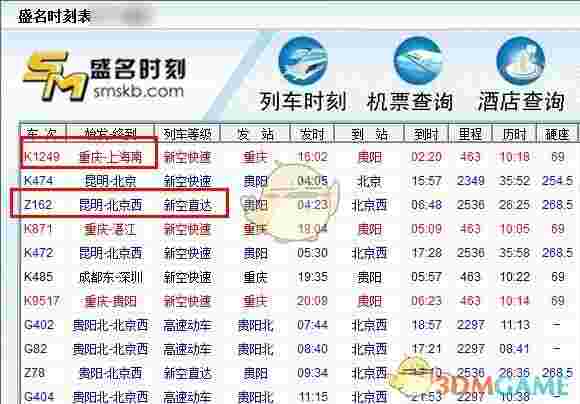
Task: Click departure station 贵阳北 in the G82 row
Action: [x=255, y=349]
